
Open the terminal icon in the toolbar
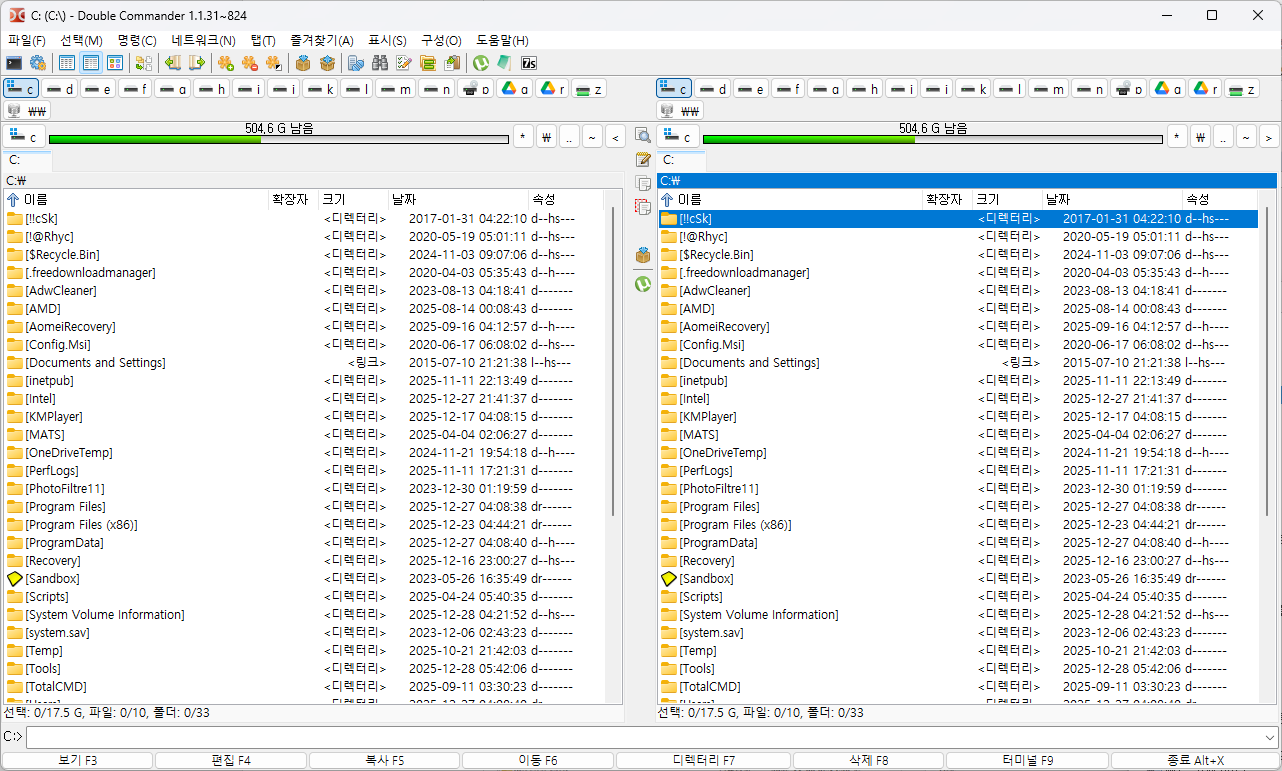click(x=14, y=63)
